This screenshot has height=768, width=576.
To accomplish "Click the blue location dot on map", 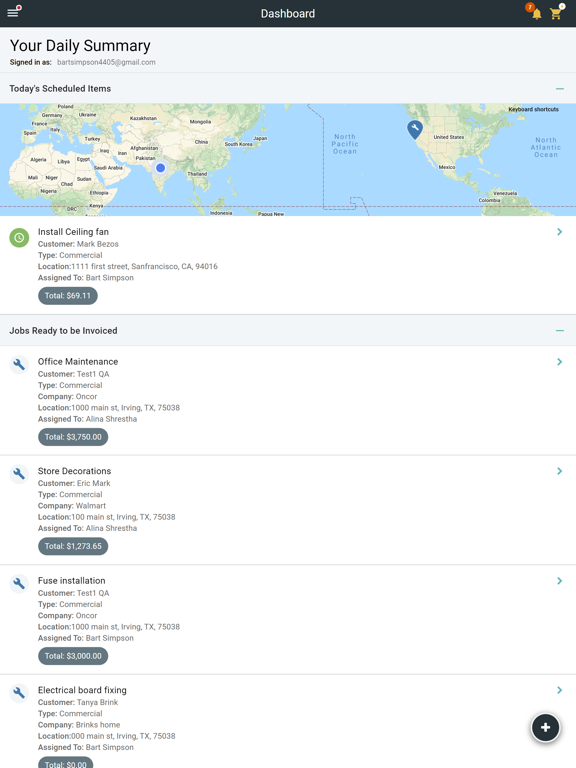I will pyautogui.click(x=160, y=168).
